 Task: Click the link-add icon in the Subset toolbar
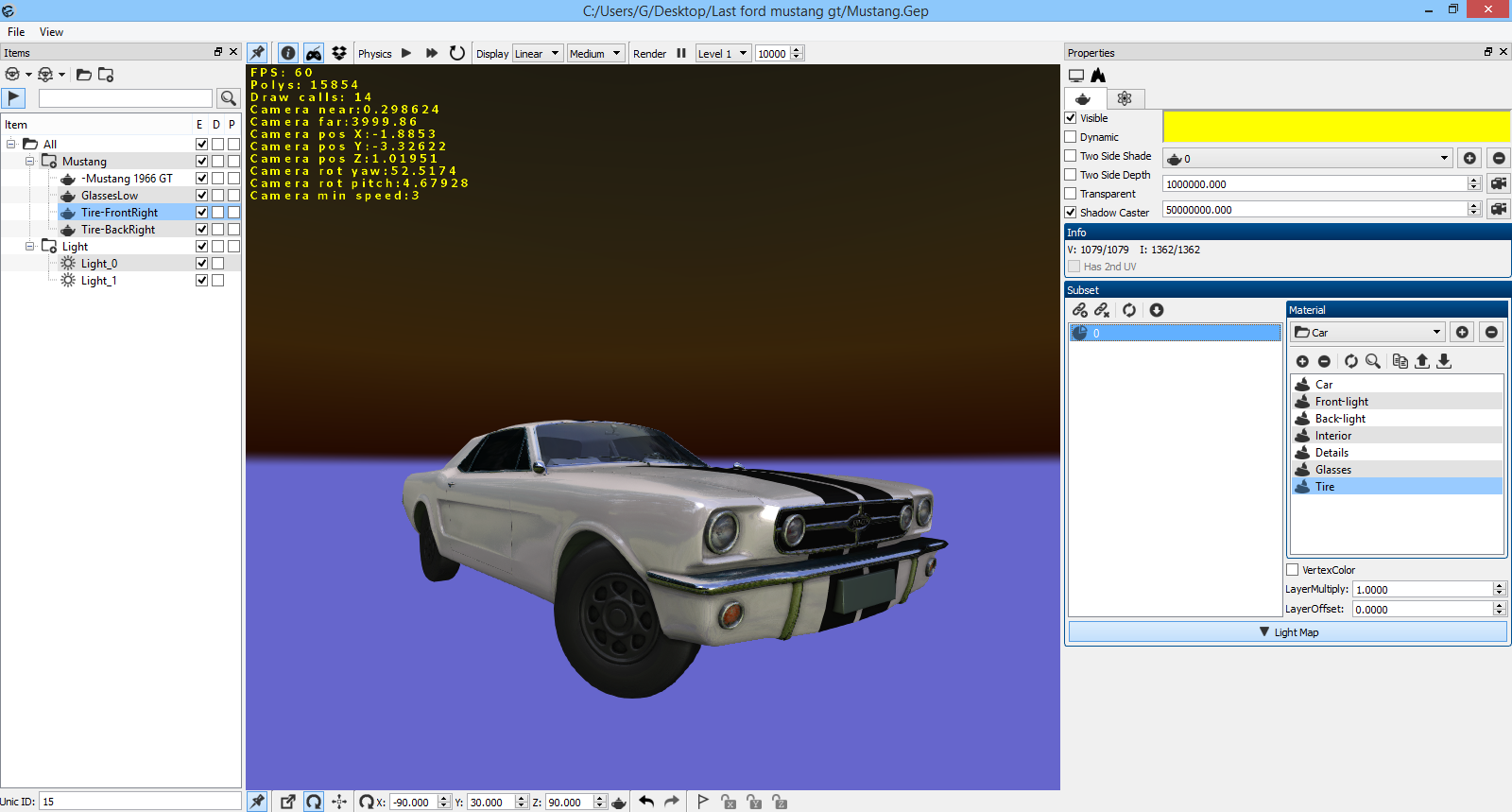[x=1080, y=310]
